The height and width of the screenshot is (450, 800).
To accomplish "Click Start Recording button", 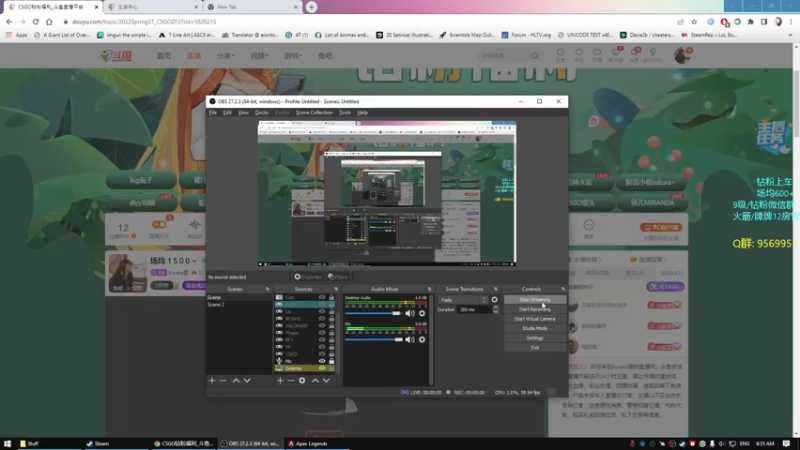I will point(535,309).
